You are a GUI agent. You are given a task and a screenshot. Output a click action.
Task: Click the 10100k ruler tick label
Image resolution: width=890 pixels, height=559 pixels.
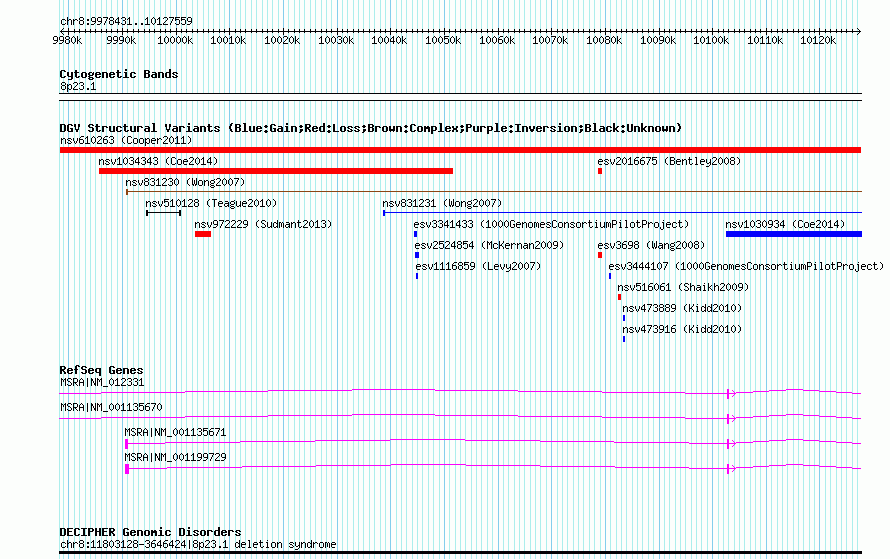(x=711, y=40)
